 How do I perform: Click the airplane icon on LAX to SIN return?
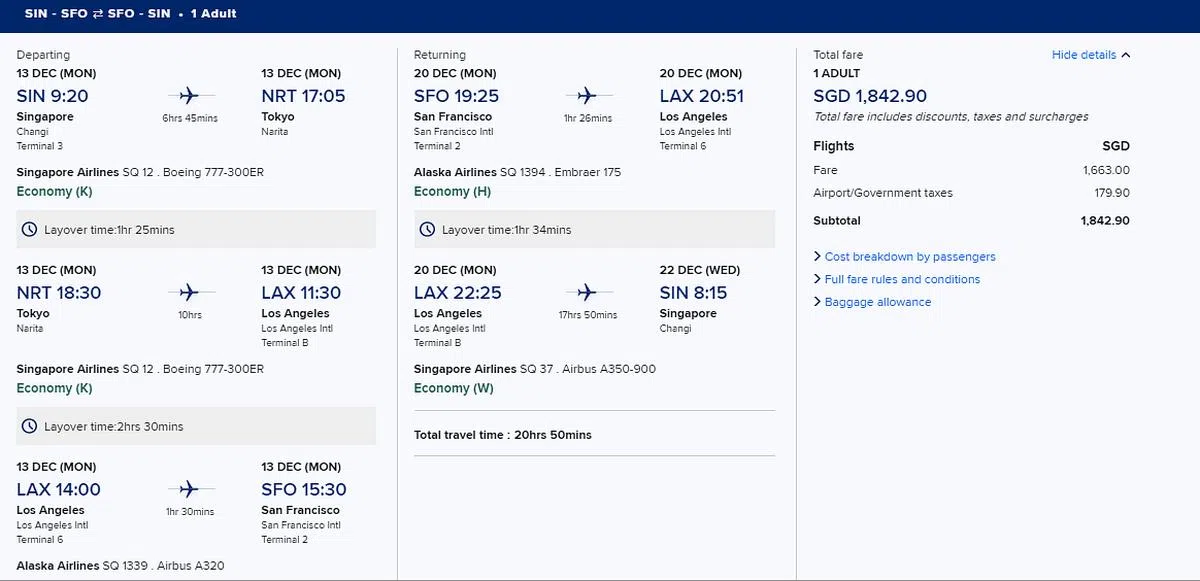click(x=586, y=292)
